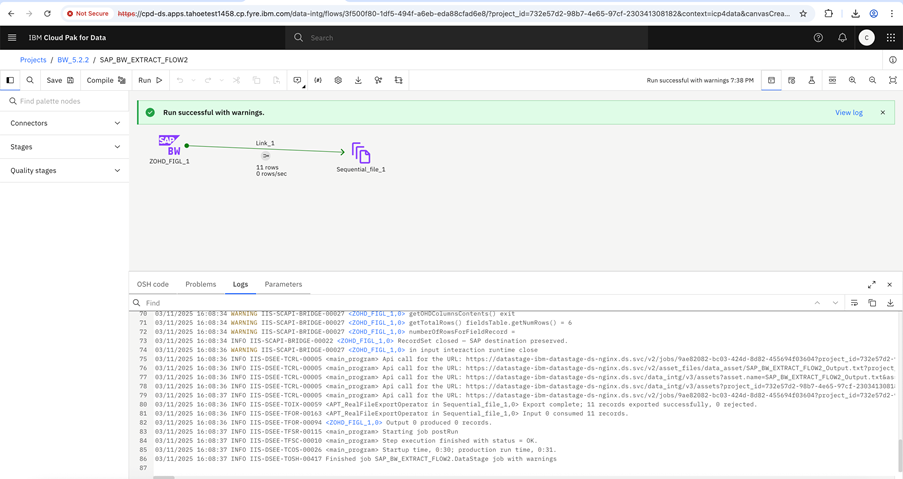Click the arrange canvas layout icon

tap(399, 80)
